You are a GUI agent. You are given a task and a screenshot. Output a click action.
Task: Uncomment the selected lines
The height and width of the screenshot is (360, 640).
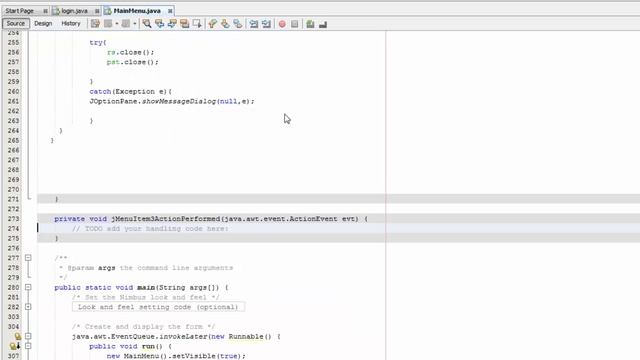coord(323,24)
